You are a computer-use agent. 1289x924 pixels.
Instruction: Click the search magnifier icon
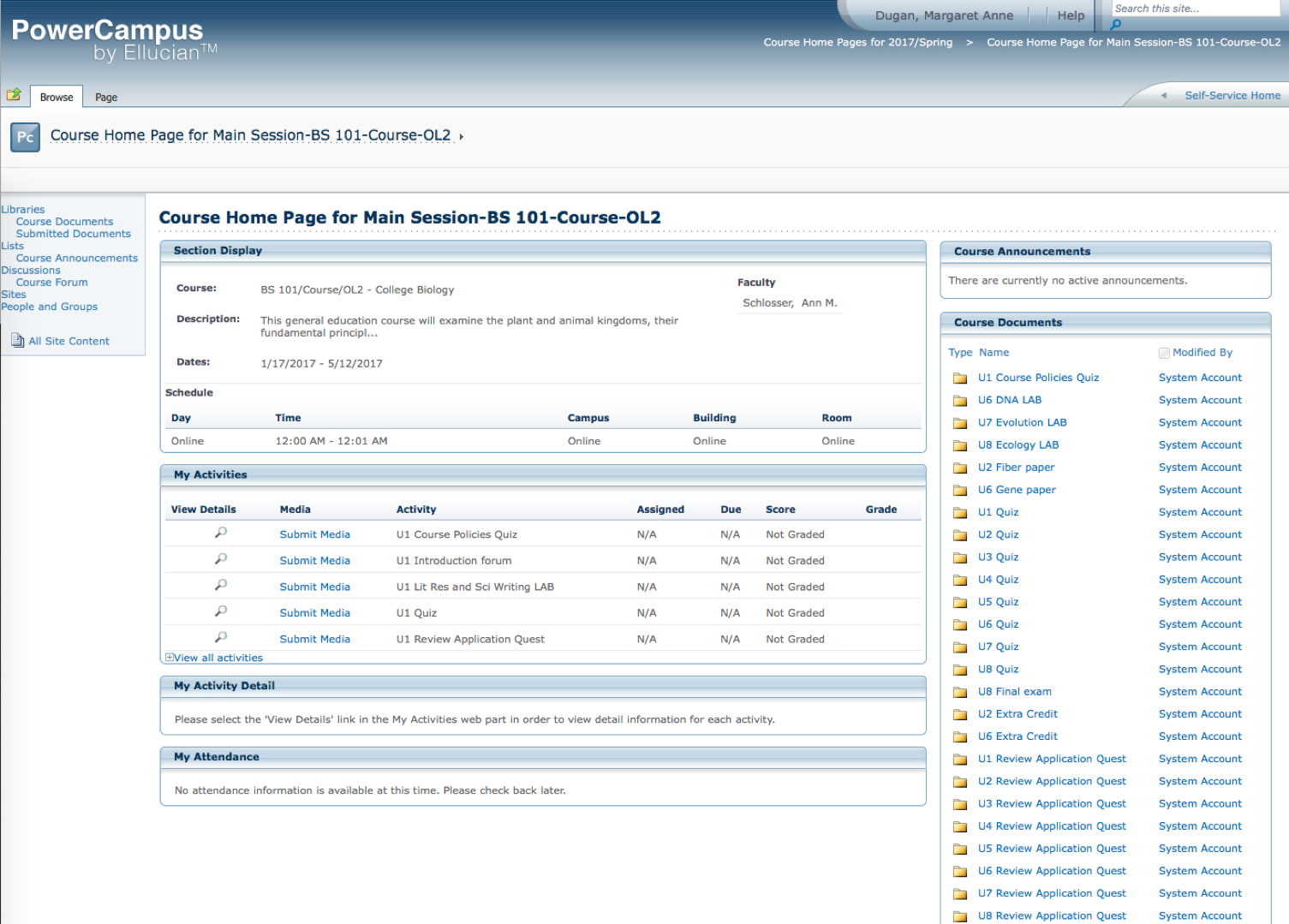click(1116, 25)
